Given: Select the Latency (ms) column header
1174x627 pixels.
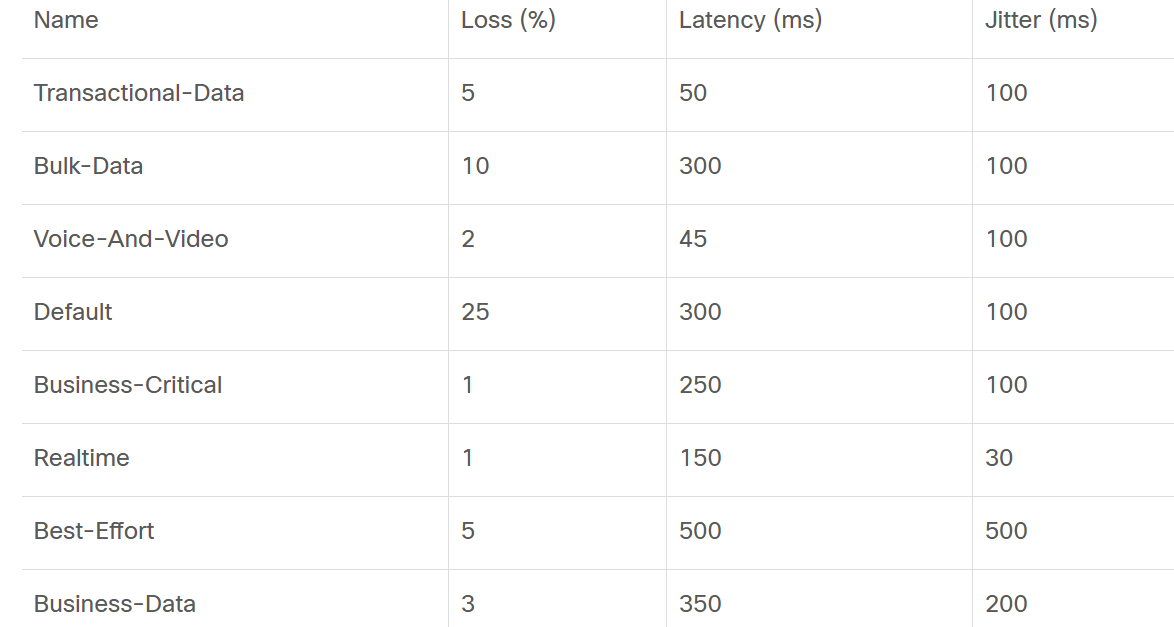Looking at the screenshot, I should tap(750, 20).
